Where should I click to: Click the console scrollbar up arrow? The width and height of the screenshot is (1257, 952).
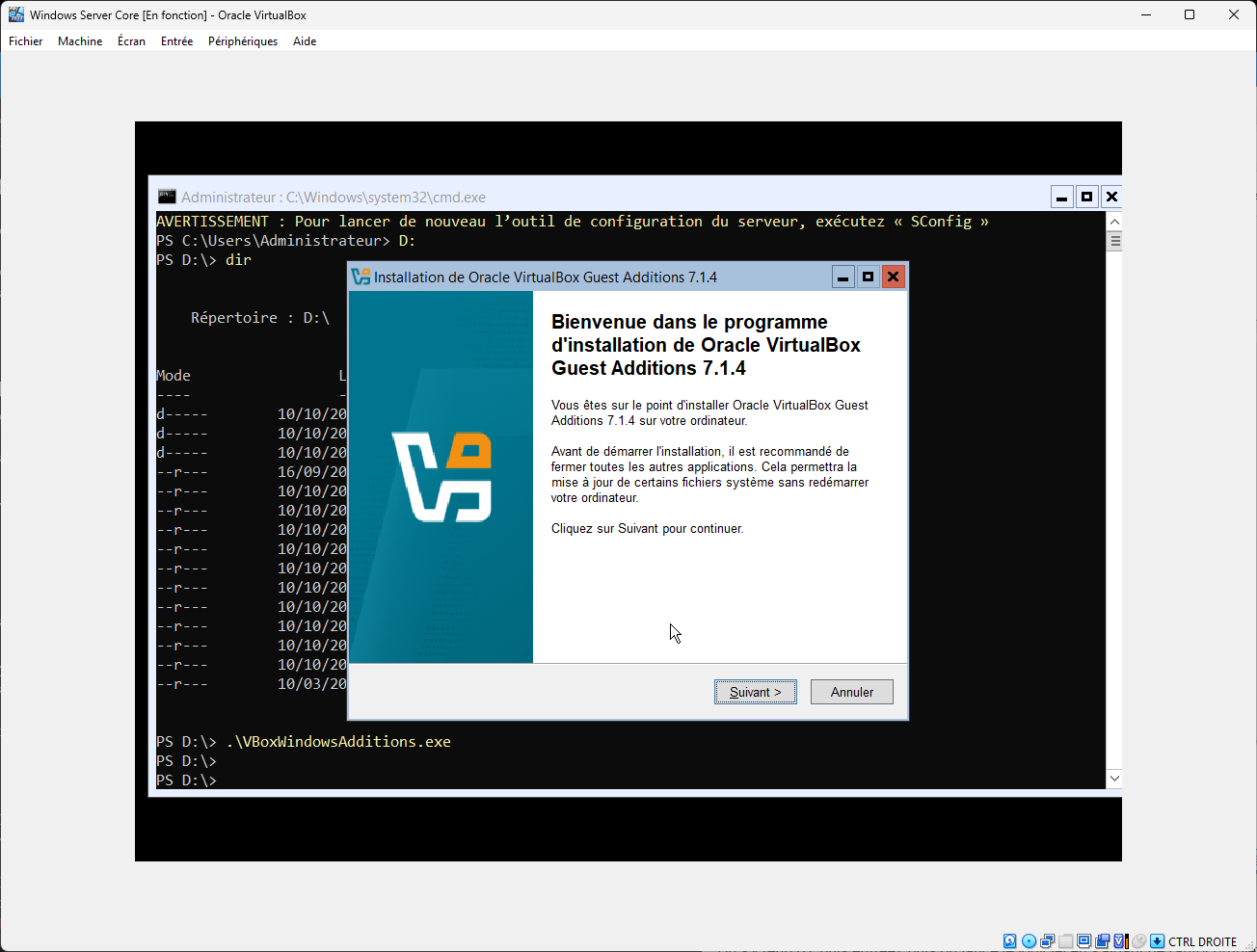(1114, 221)
